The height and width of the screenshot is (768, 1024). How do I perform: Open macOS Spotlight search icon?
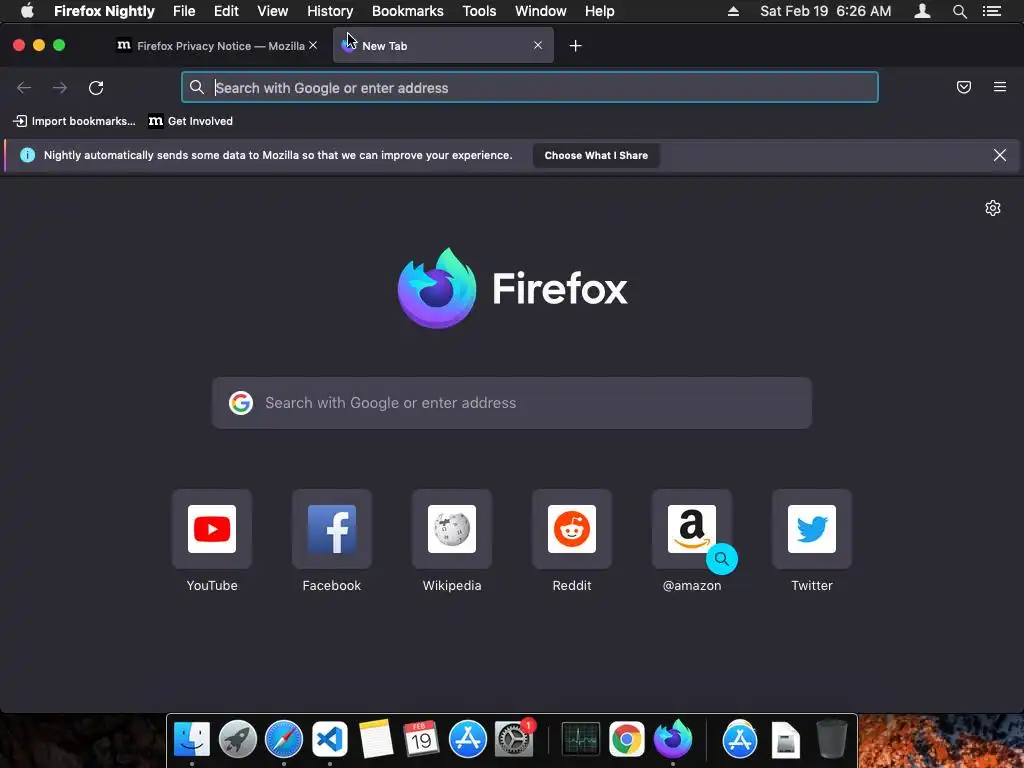coord(959,11)
